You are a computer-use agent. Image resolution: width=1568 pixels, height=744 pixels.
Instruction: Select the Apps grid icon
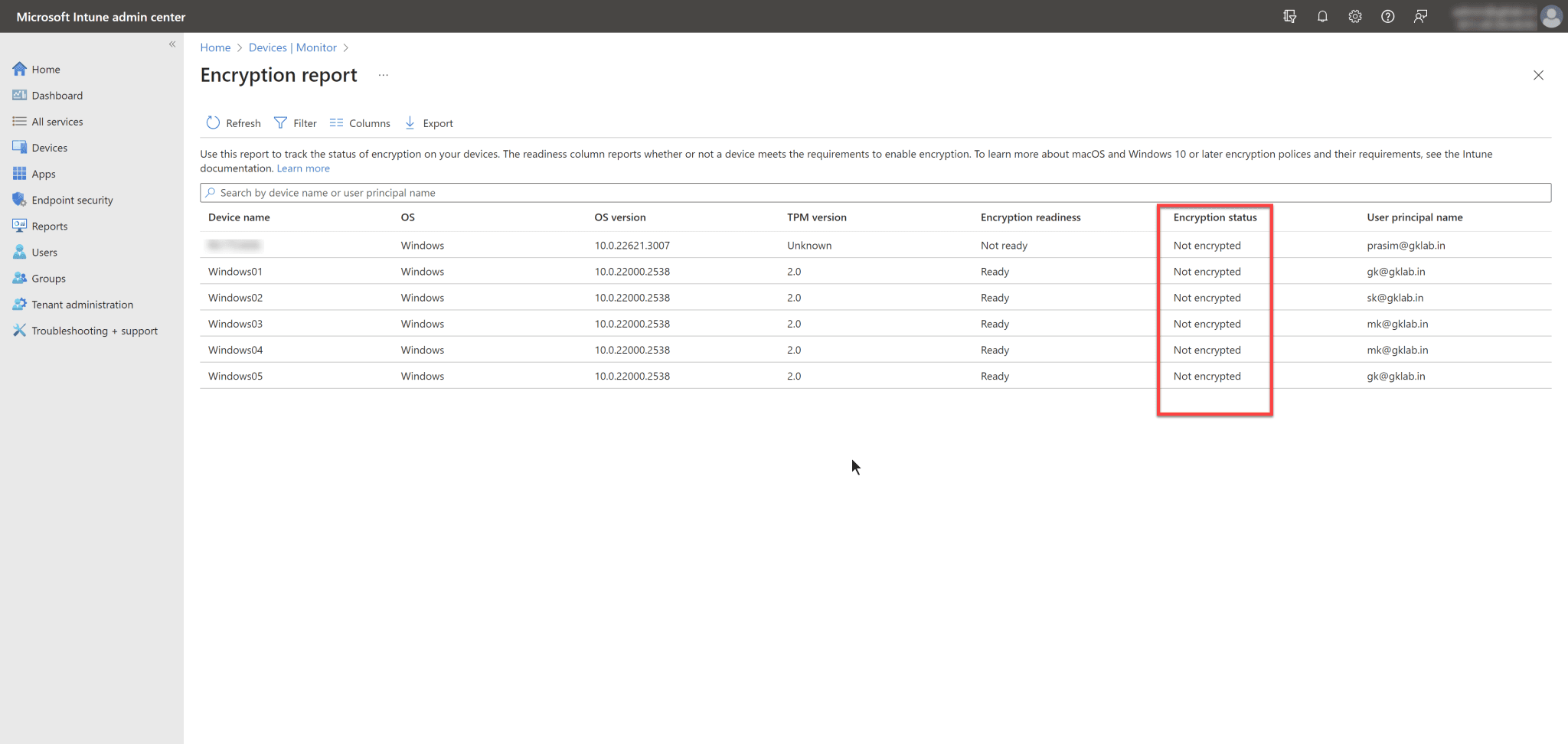[19, 174]
